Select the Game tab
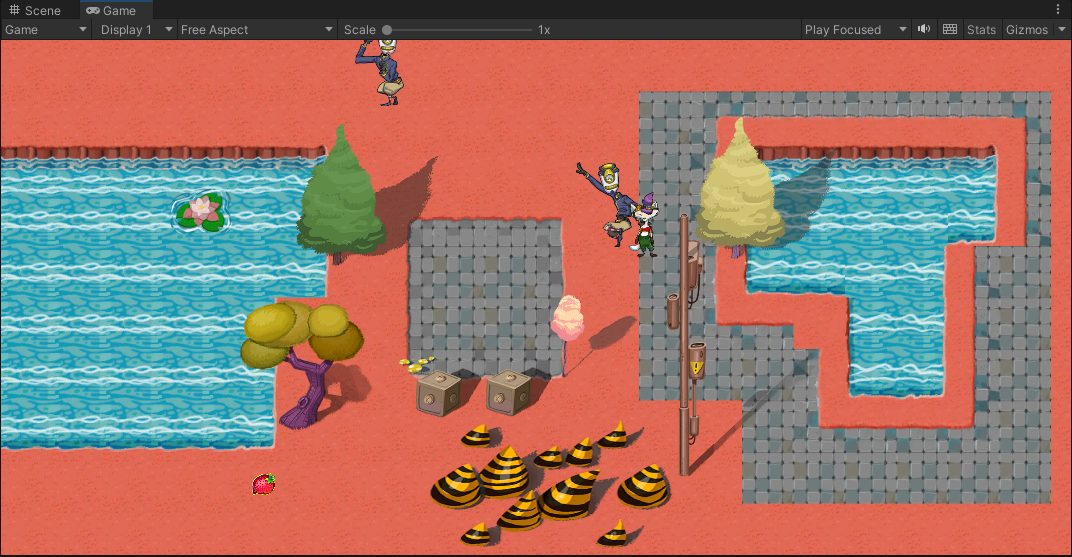 point(111,10)
